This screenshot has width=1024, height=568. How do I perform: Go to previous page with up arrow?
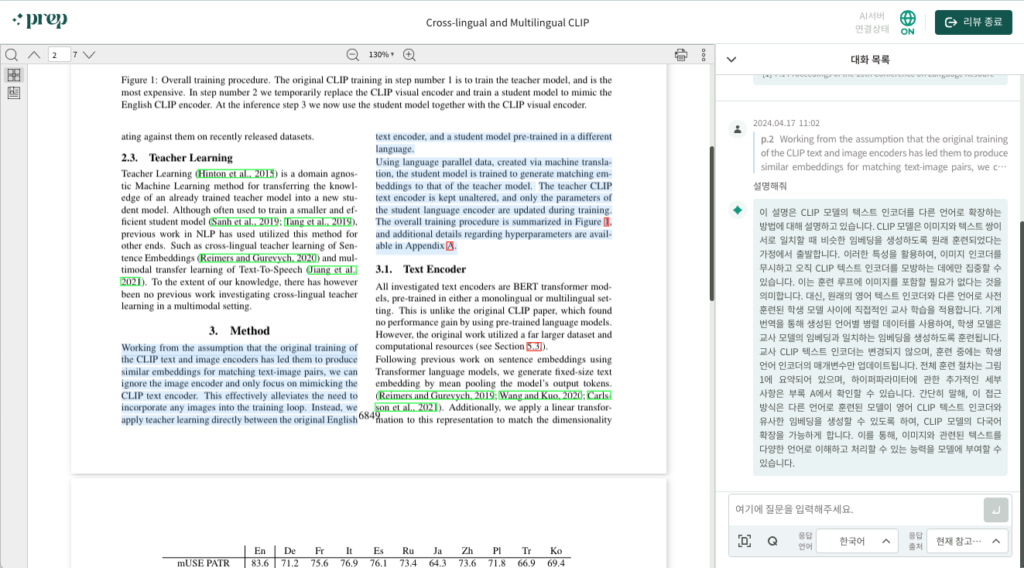pyautogui.click(x=34, y=55)
